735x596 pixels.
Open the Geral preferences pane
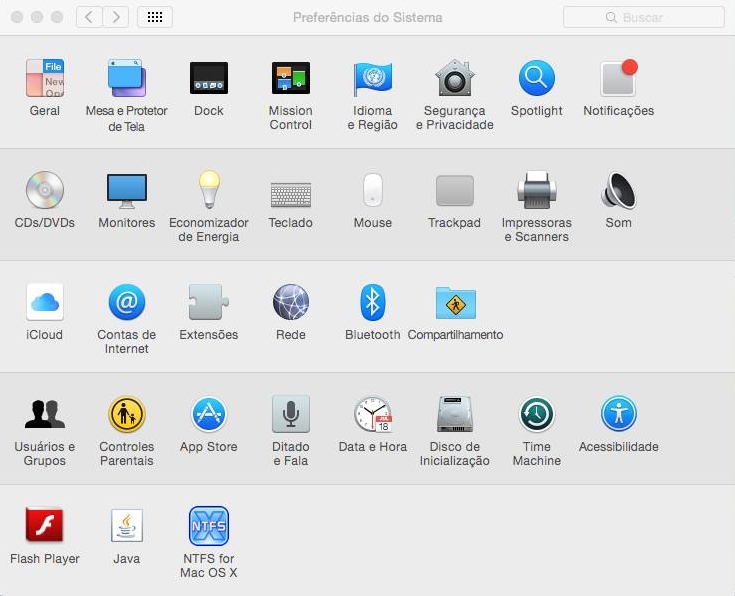(45, 79)
